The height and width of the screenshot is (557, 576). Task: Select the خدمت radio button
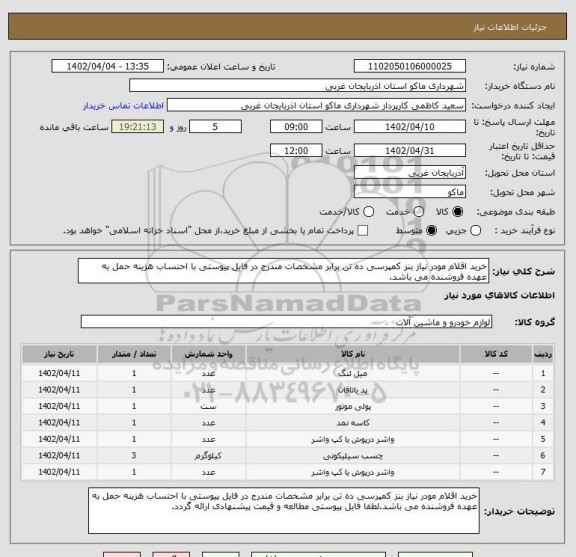(x=419, y=212)
